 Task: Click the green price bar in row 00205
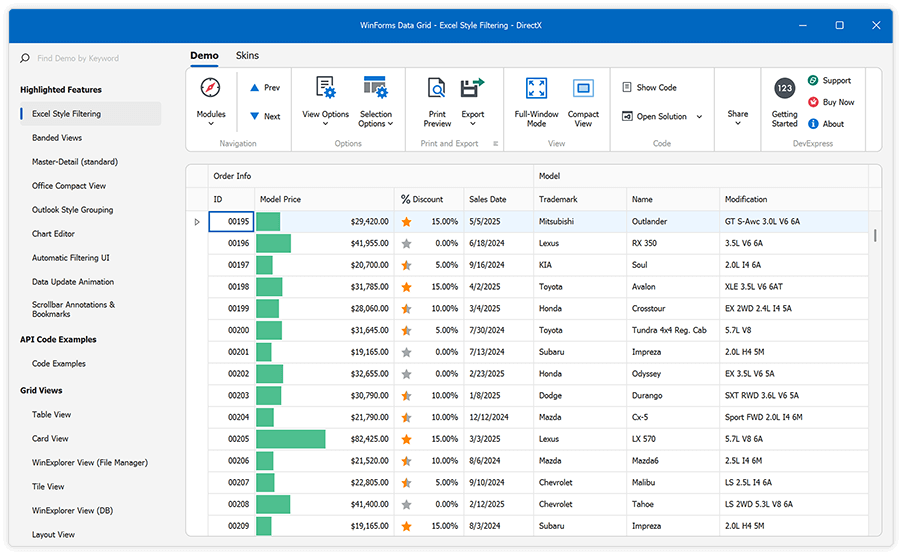[291, 439]
